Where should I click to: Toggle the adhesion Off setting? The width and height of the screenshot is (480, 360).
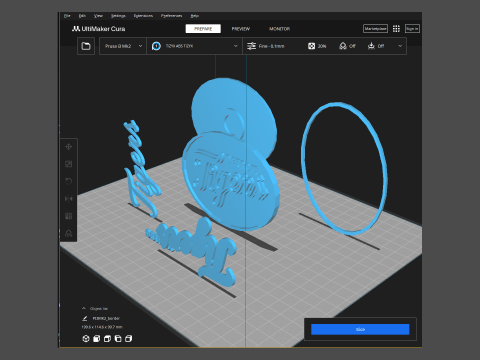click(376, 46)
